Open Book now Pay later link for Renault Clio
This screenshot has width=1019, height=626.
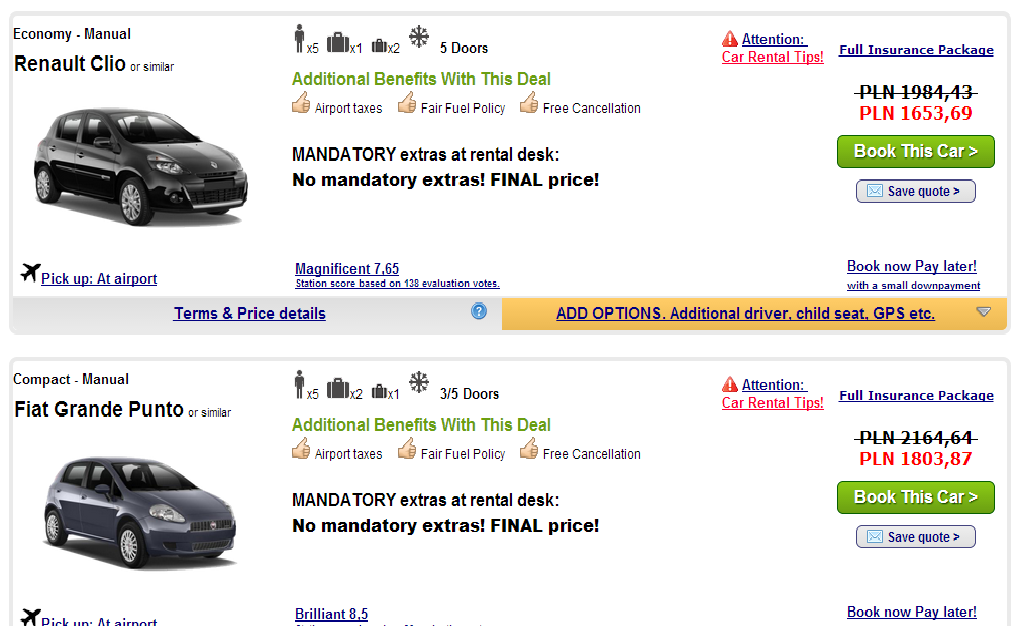pos(912,266)
